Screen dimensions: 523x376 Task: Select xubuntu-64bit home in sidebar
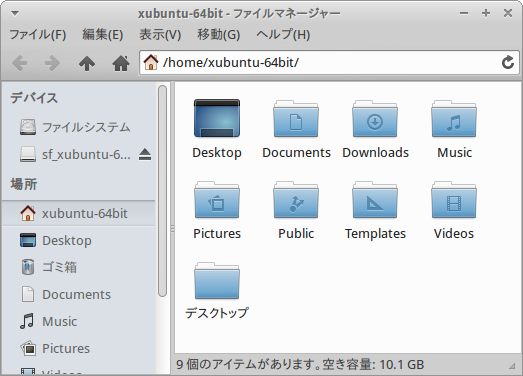tap(79, 214)
